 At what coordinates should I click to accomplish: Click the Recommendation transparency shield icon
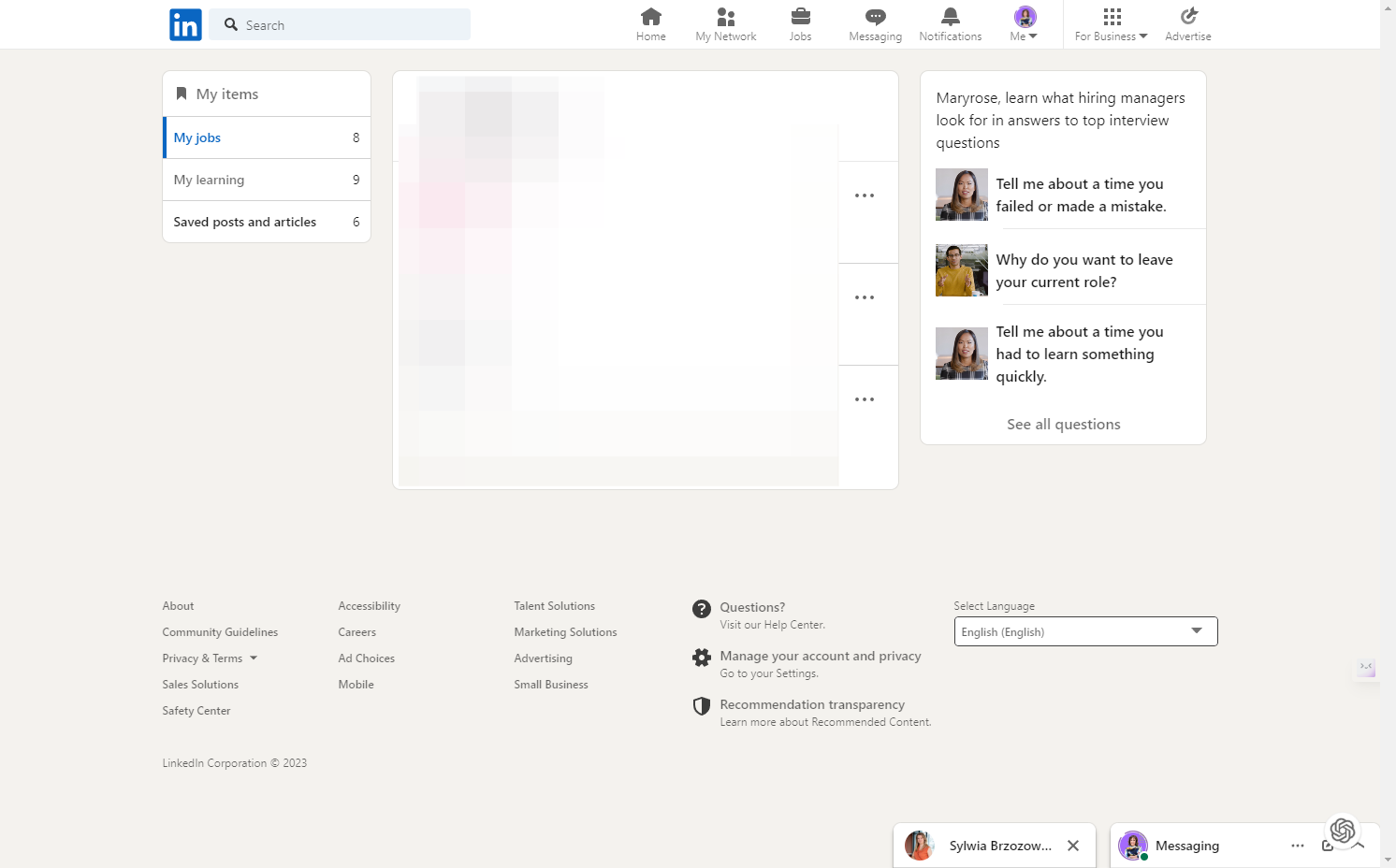tap(702, 706)
